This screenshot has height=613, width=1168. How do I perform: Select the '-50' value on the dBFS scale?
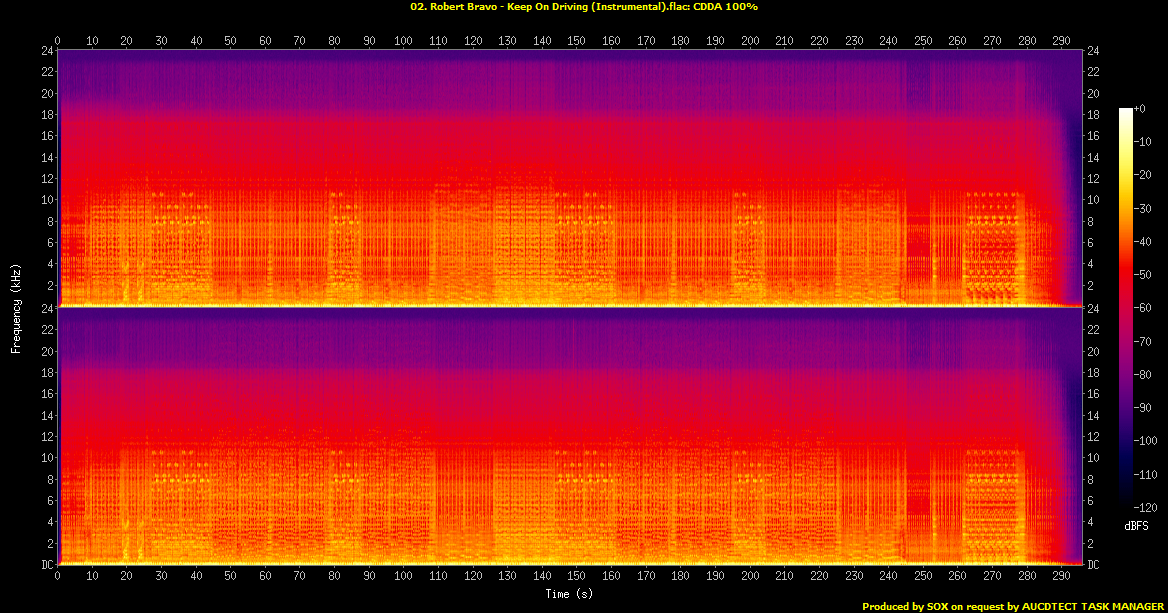(1142, 275)
